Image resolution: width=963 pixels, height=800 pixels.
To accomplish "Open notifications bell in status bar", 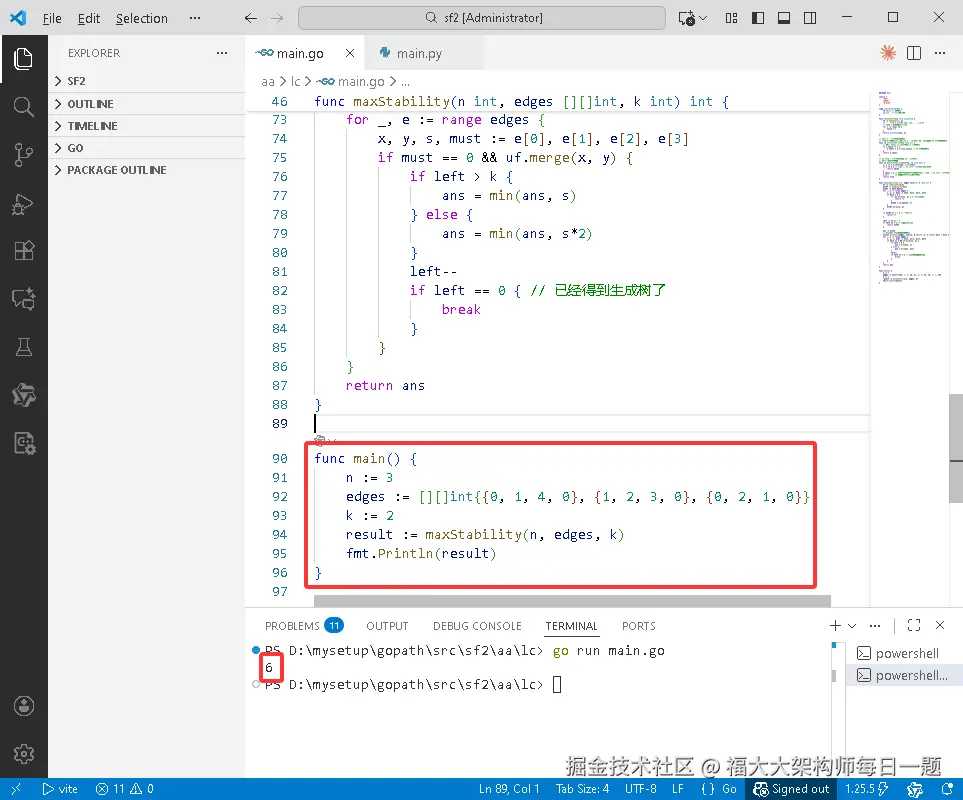I will [x=946, y=789].
